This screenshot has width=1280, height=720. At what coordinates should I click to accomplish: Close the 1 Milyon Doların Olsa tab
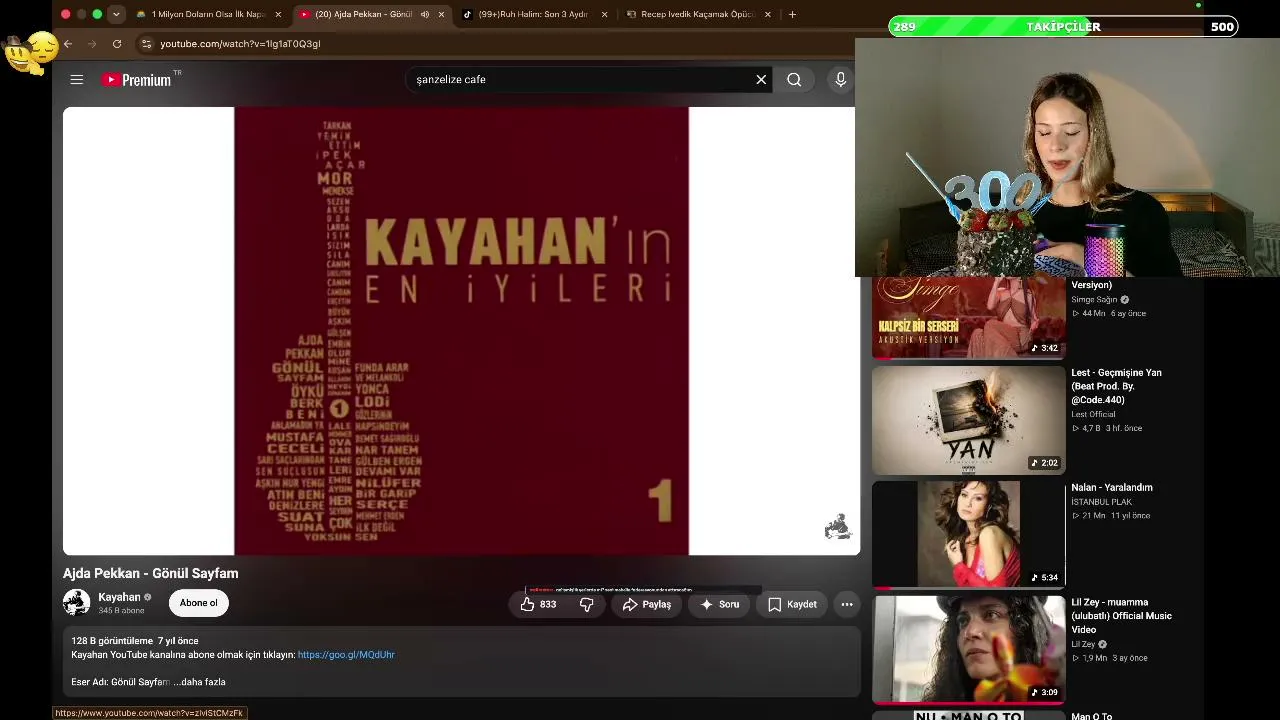pos(278,14)
